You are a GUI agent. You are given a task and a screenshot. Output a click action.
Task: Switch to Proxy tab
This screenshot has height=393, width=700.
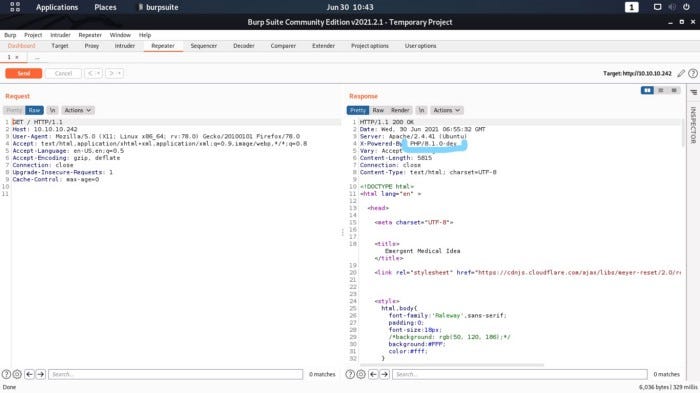[92, 46]
